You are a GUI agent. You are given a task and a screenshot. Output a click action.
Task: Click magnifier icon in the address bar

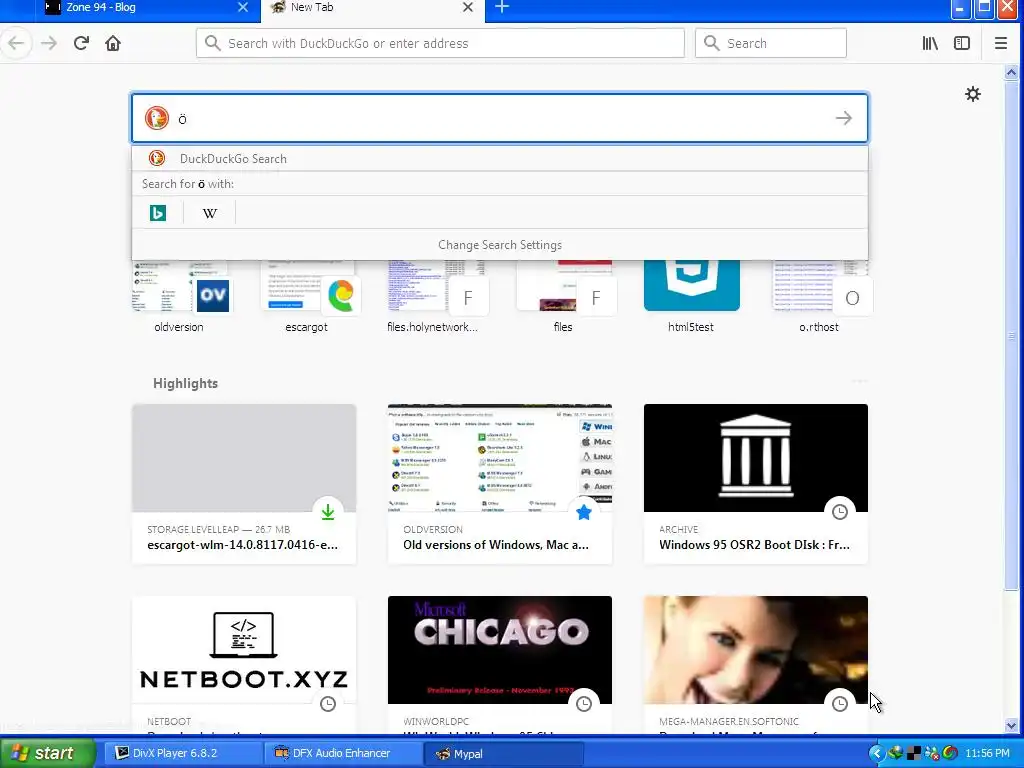[x=212, y=43]
